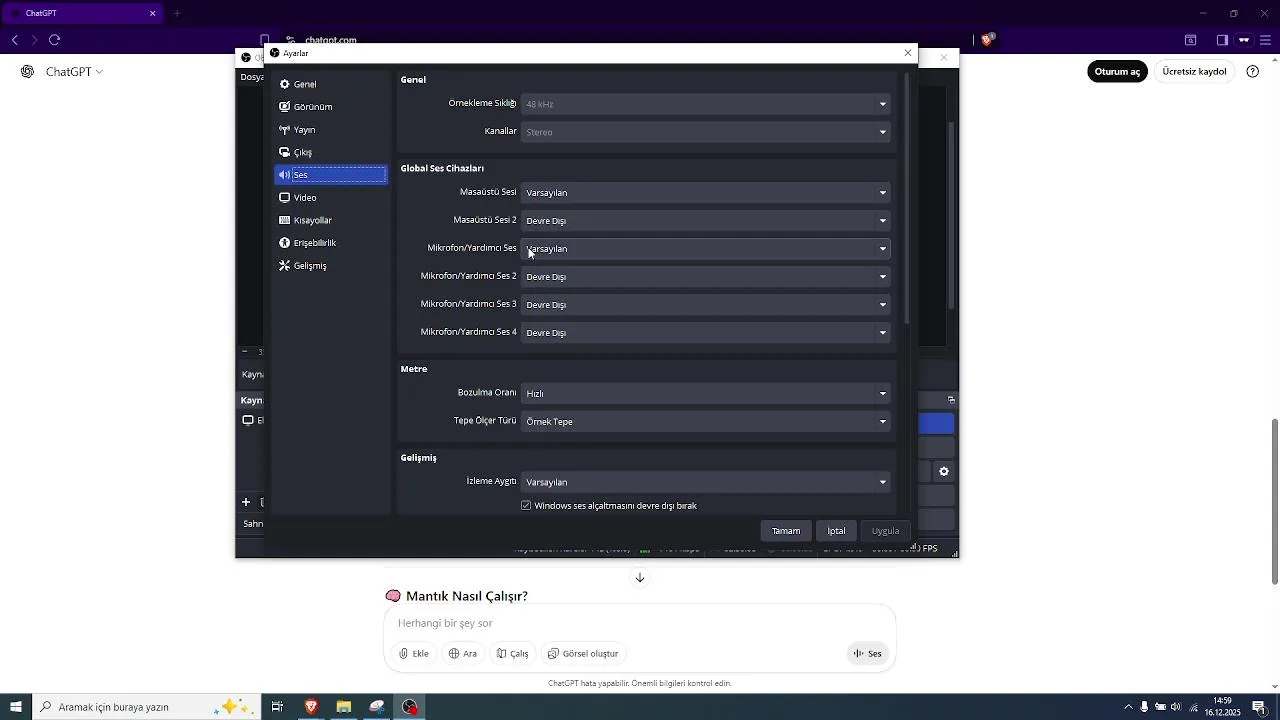Image resolution: width=1280 pixels, height=720 pixels.
Task: Open the Mikrofon/Yardımcı Ses 4 dropdown
Action: [705, 333]
